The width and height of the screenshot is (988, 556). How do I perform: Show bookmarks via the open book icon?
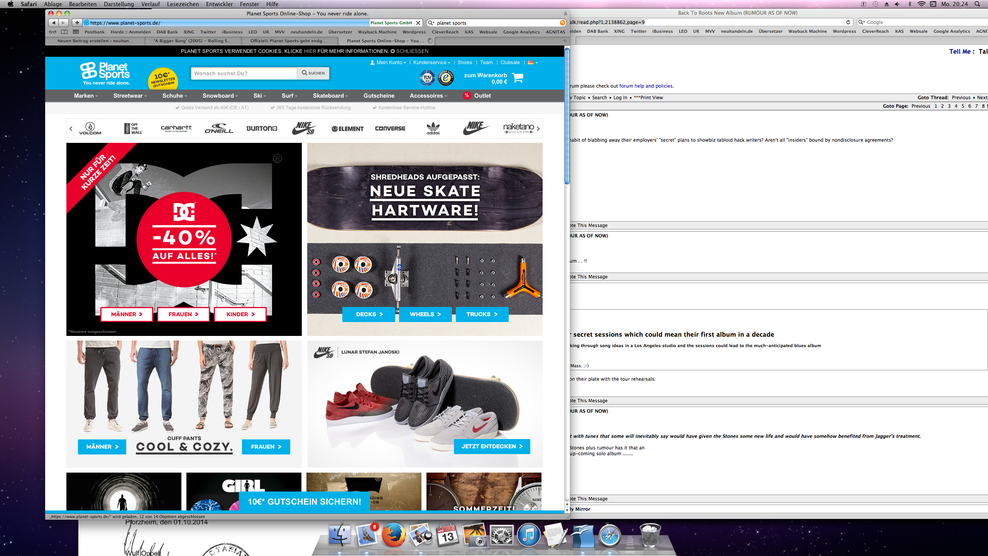pyautogui.click(x=64, y=32)
